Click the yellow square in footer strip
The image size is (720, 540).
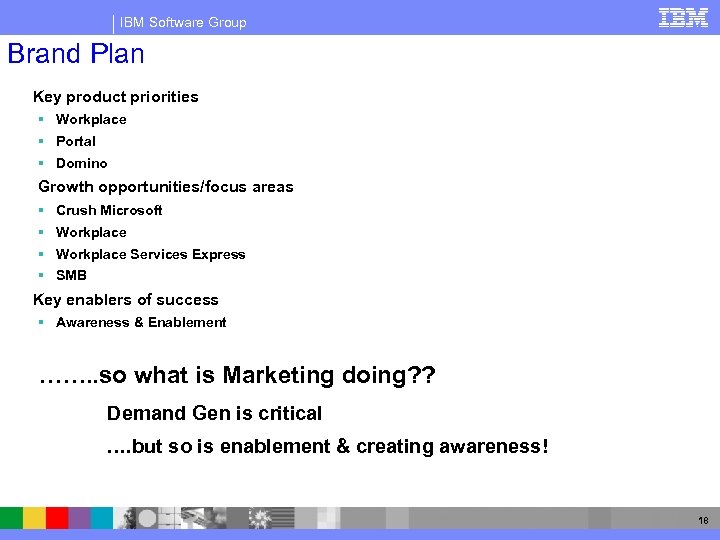pyautogui.click(x=34, y=518)
